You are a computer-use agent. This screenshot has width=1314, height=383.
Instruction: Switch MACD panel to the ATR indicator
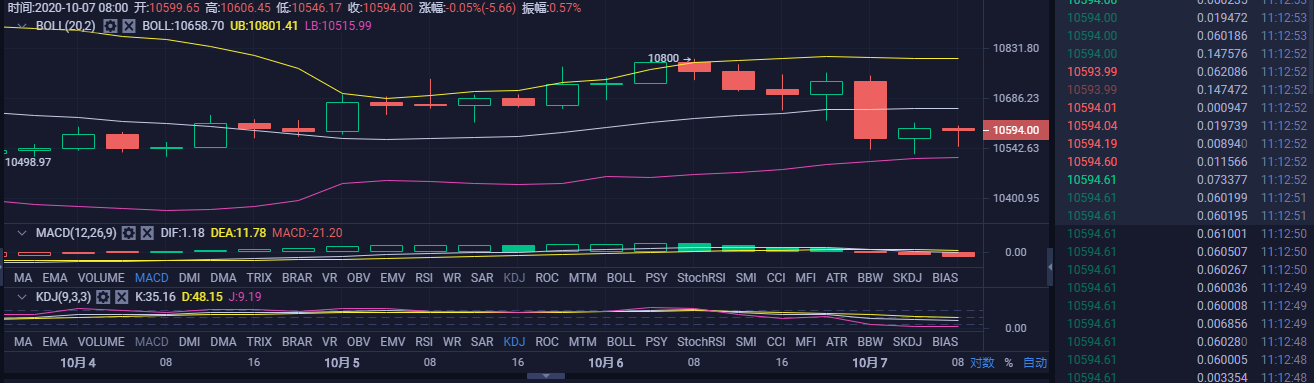pyautogui.click(x=837, y=277)
